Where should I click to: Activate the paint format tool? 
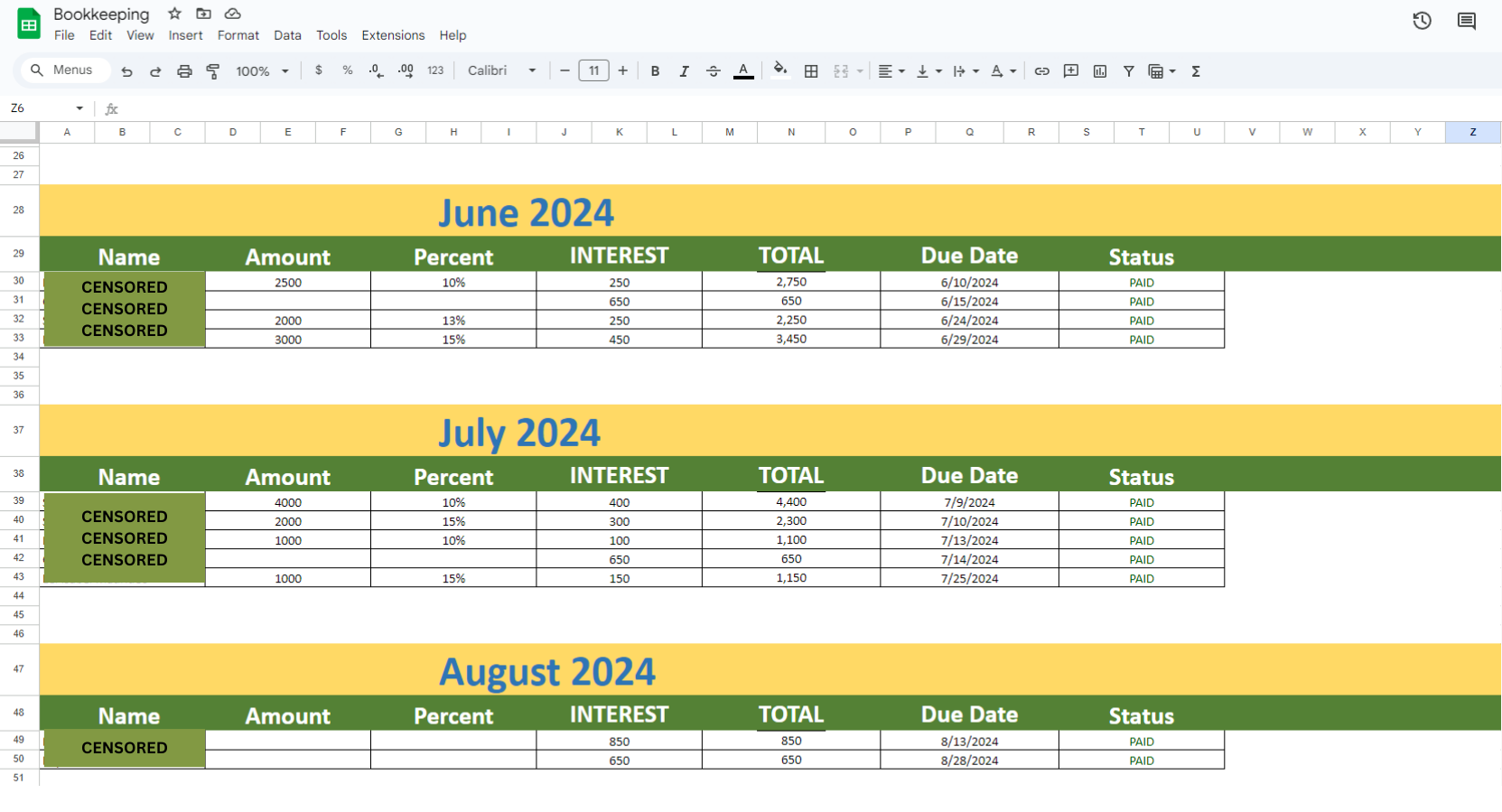pos(213,71)
